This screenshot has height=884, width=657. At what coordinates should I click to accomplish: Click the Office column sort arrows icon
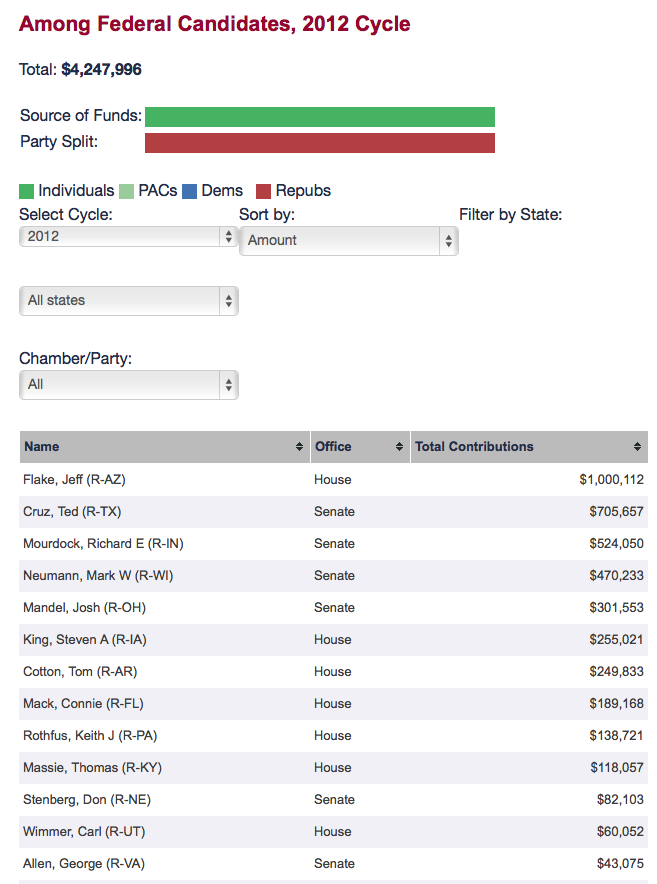point(399,447)
